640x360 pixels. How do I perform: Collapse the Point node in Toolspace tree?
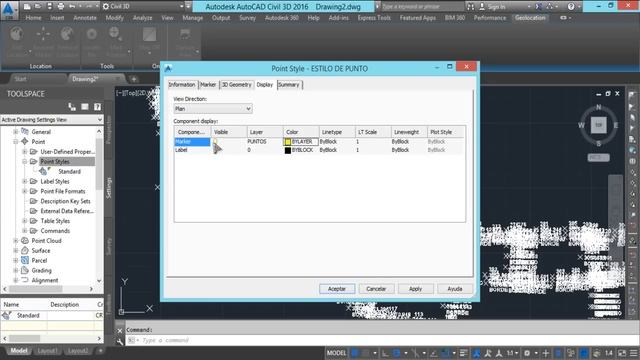coord(16,142)
